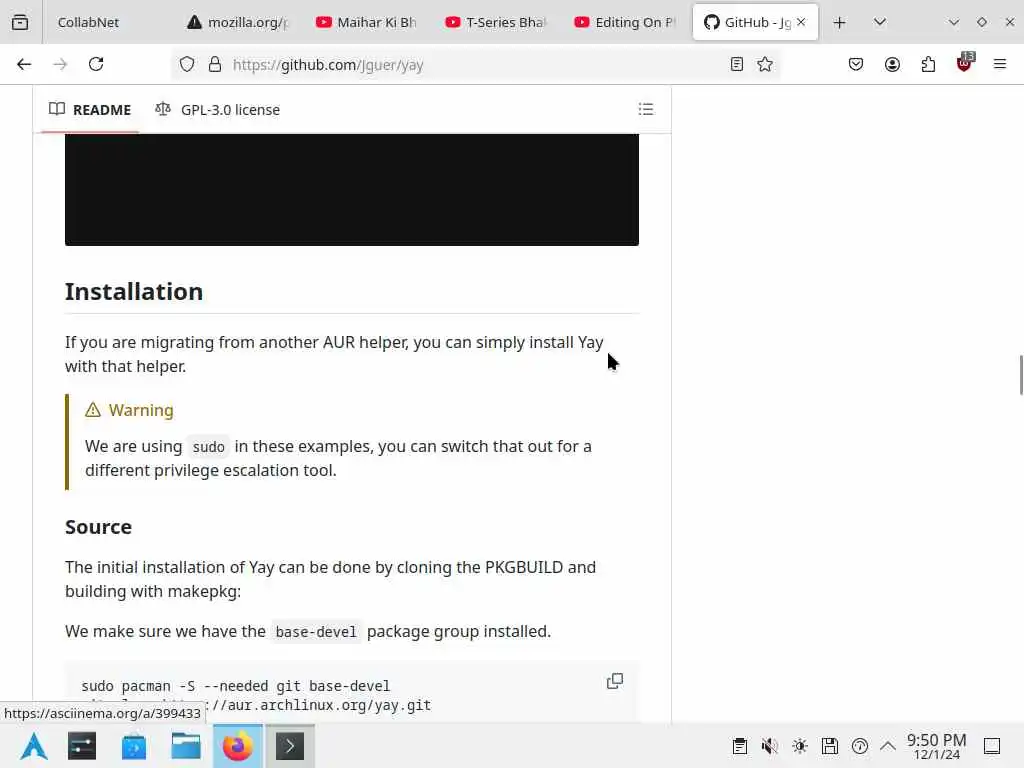Bookmark this page with star icon
Screen dimensions: 1024x768
[765, 64]
